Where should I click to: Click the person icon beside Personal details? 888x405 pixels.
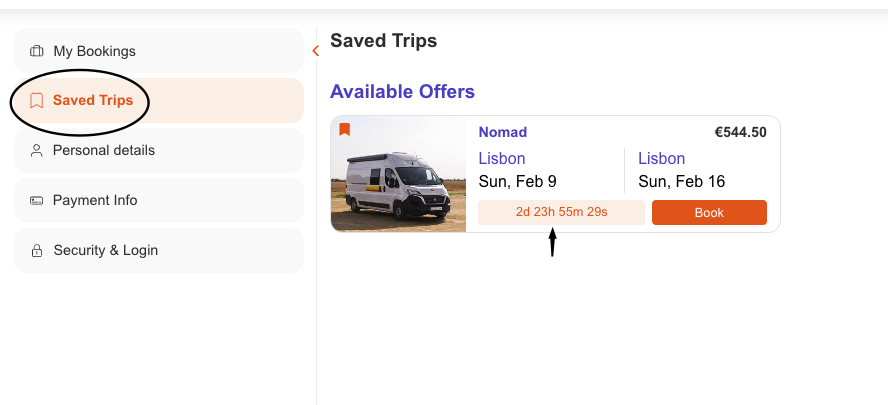coord(37,150)
